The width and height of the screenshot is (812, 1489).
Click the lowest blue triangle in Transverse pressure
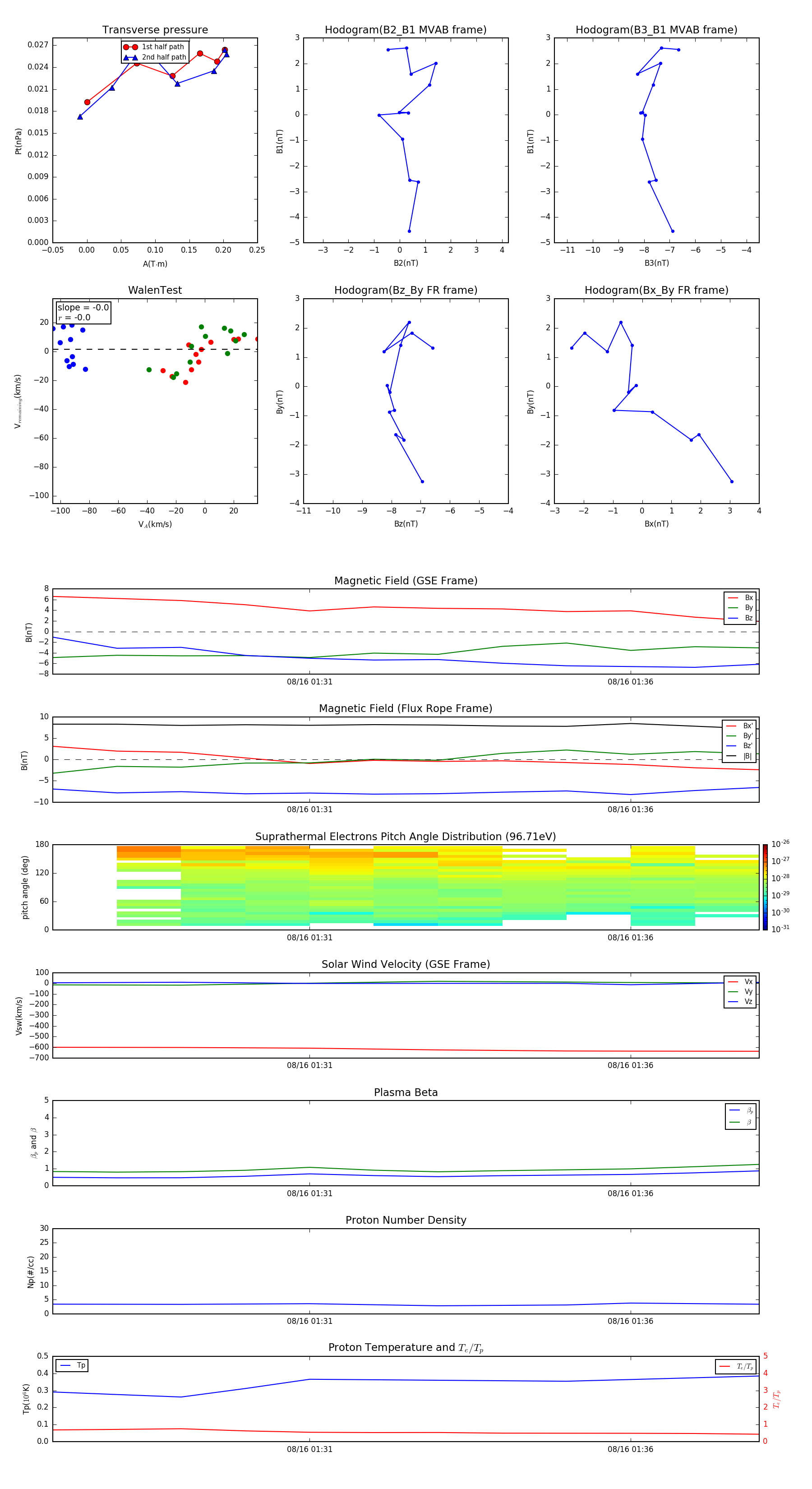[80, 117]
